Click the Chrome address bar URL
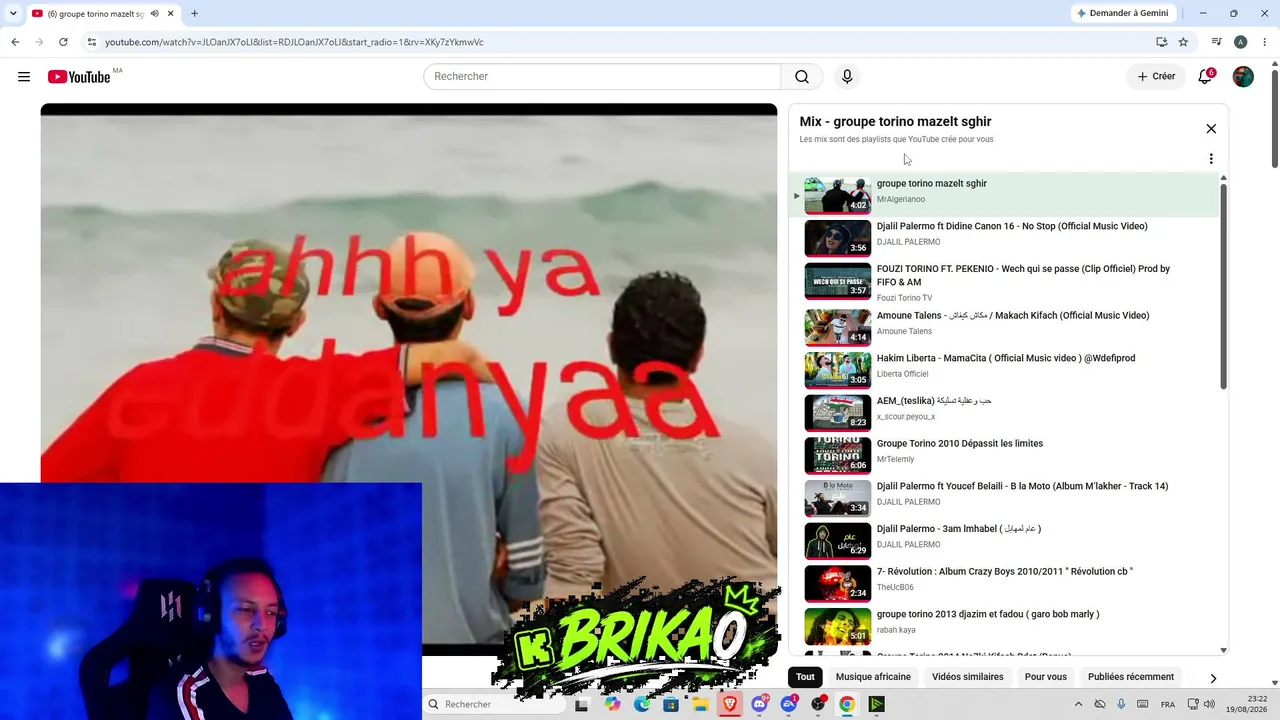 294,42
